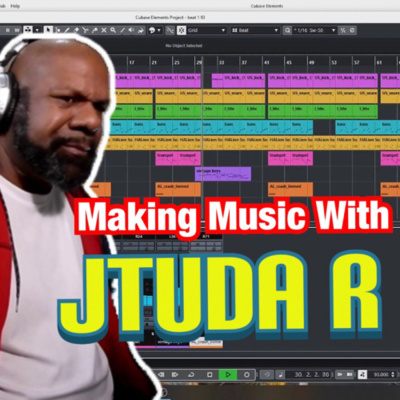
Task: Click the position display 30. 2. 2. 80
Action: (312, 375)
